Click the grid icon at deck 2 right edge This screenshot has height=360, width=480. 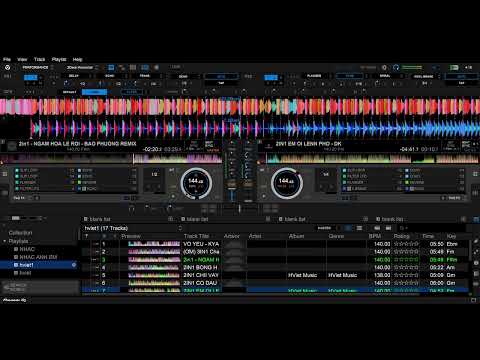[475, 174]
